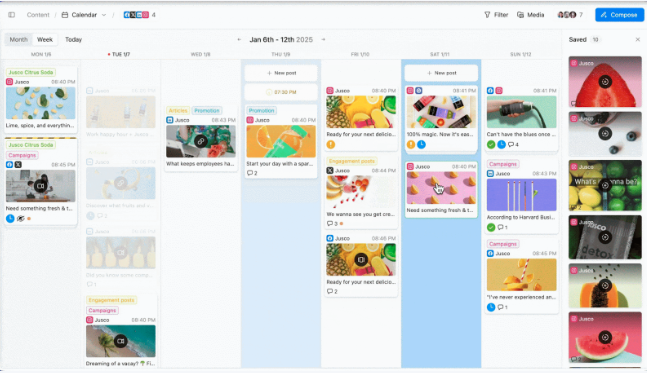Click the carousel icon on Friday 08:46 PM post
The height and width of the screenshot is (373, 647).
click(361, 260)
